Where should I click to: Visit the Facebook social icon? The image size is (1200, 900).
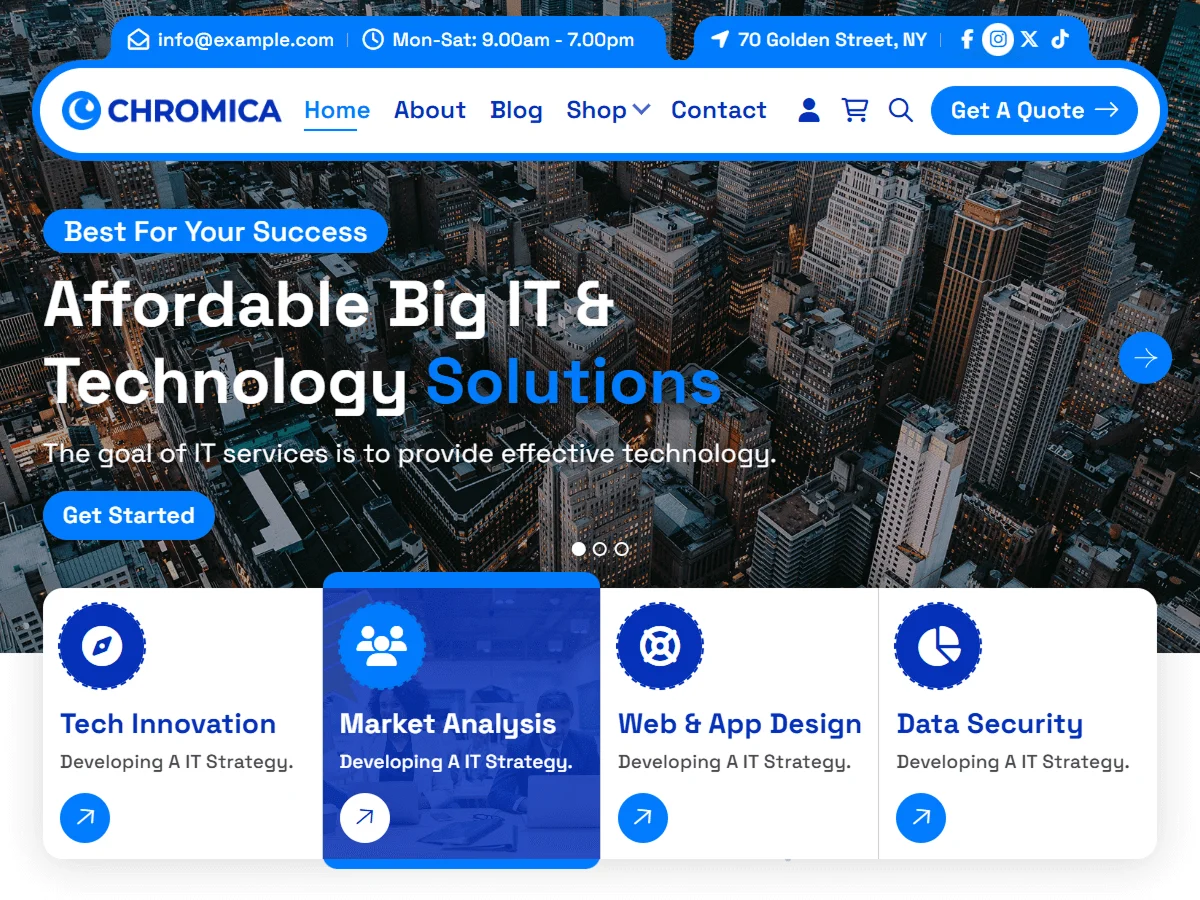967,40
